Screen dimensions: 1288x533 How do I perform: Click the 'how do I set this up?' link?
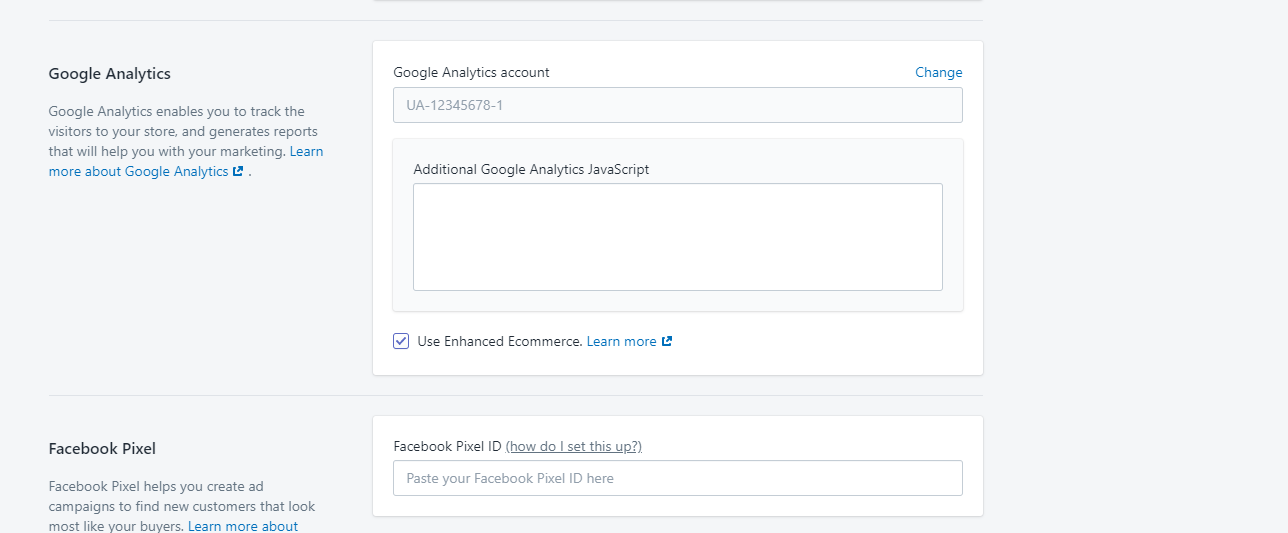[574, 446]
